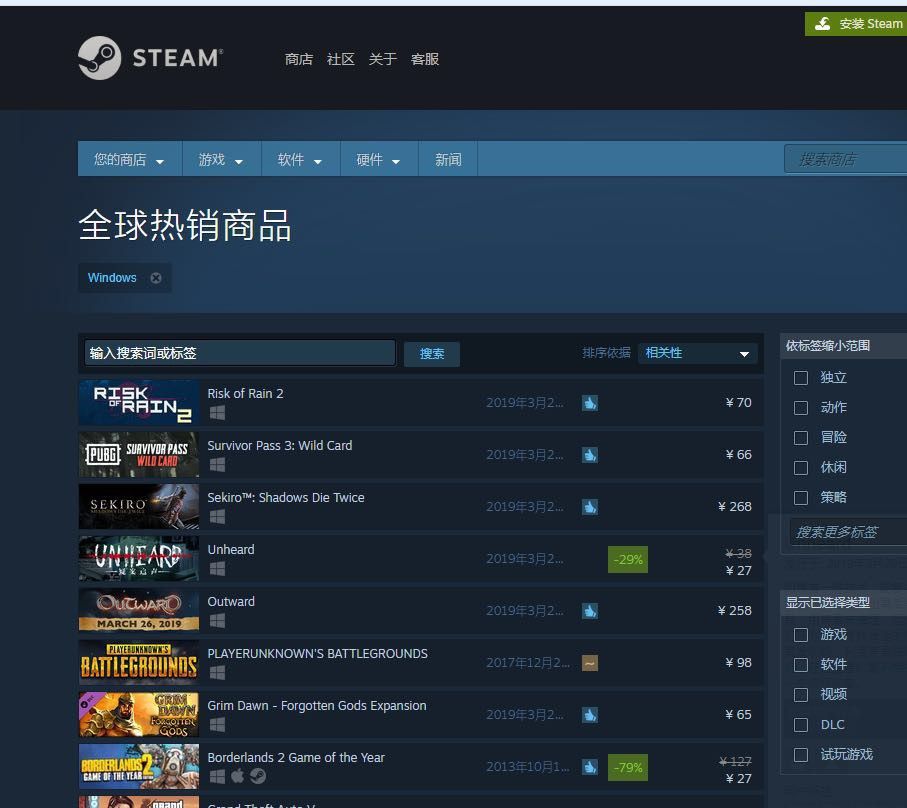Toggle the 休闲 tag checkbox

[x=801, y=467]
